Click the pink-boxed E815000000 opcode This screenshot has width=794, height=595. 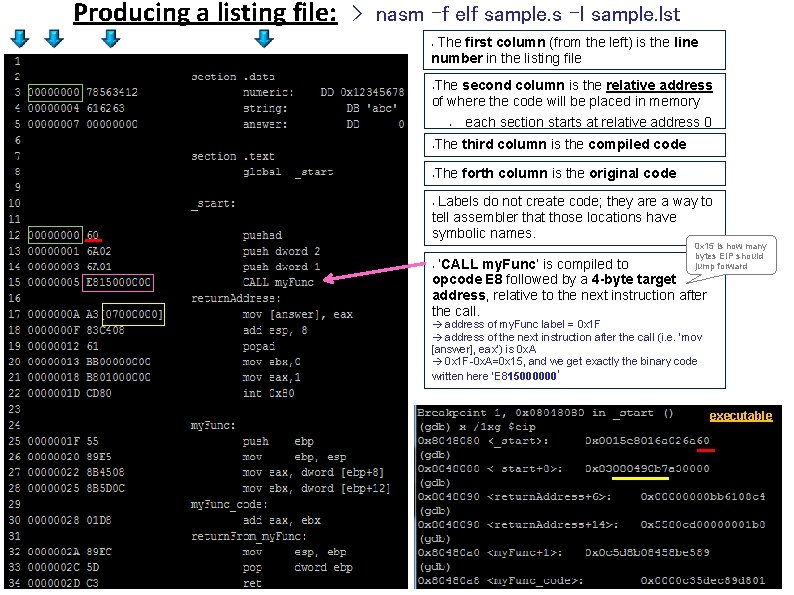118,283
